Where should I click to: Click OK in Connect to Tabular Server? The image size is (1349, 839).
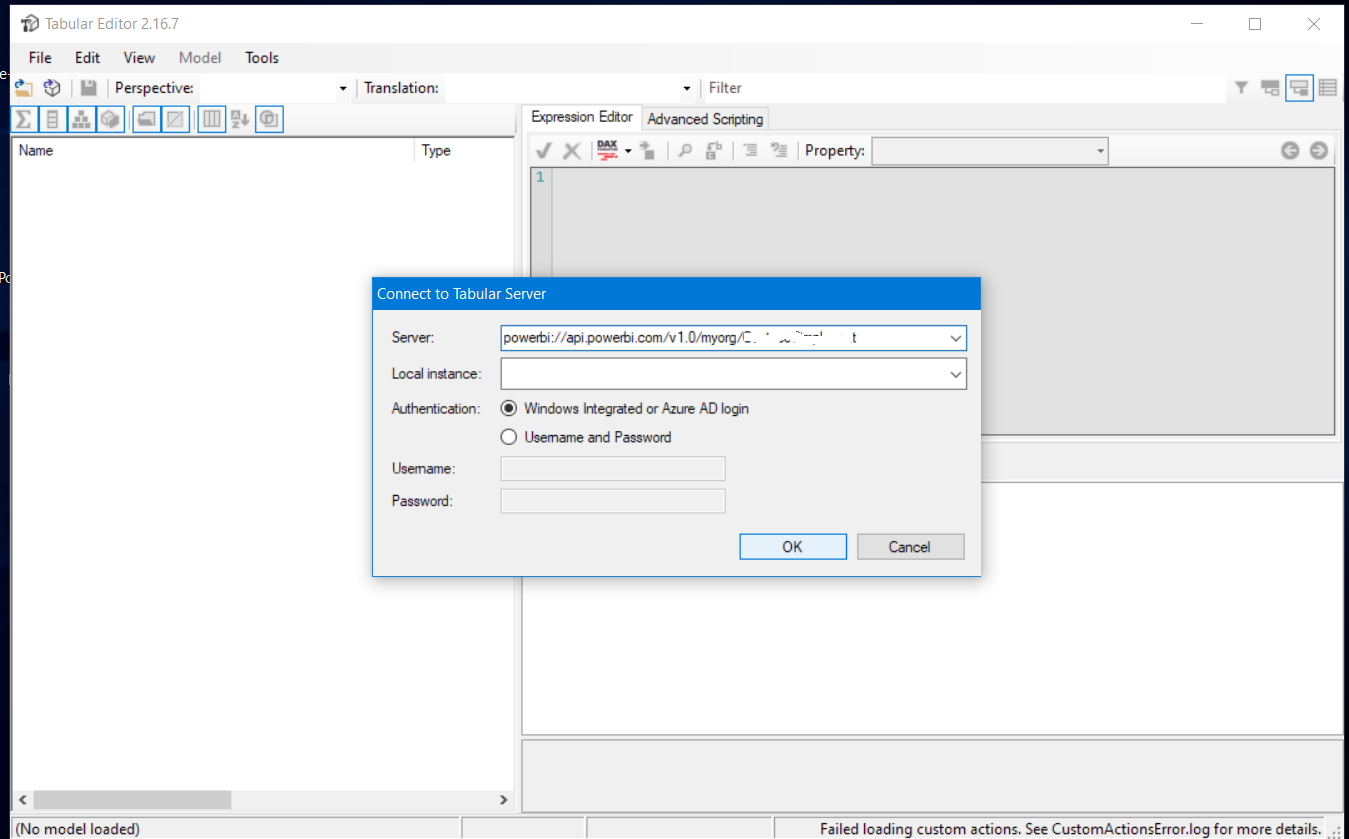[x=793, y=547]
